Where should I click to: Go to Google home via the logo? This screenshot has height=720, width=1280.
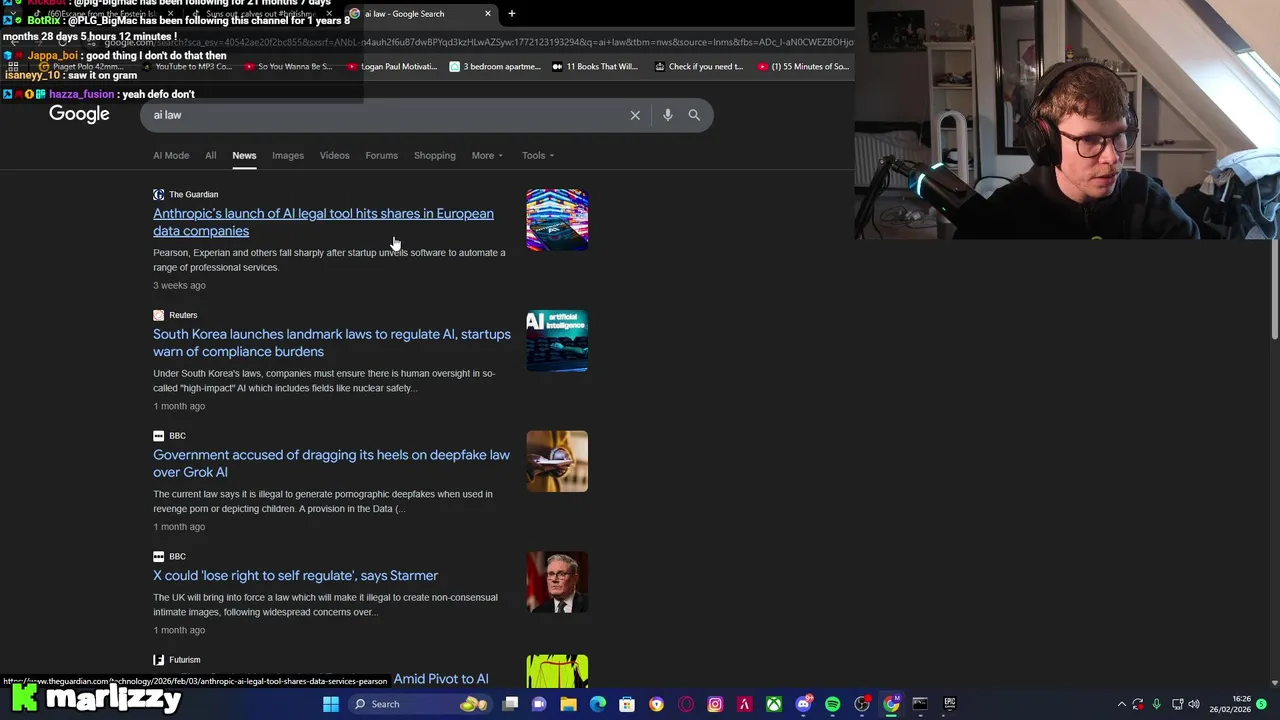(x=79, y=114)
